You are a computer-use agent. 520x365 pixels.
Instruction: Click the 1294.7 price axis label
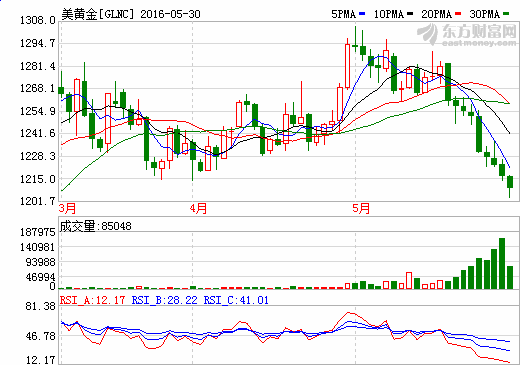click(38, 43)
